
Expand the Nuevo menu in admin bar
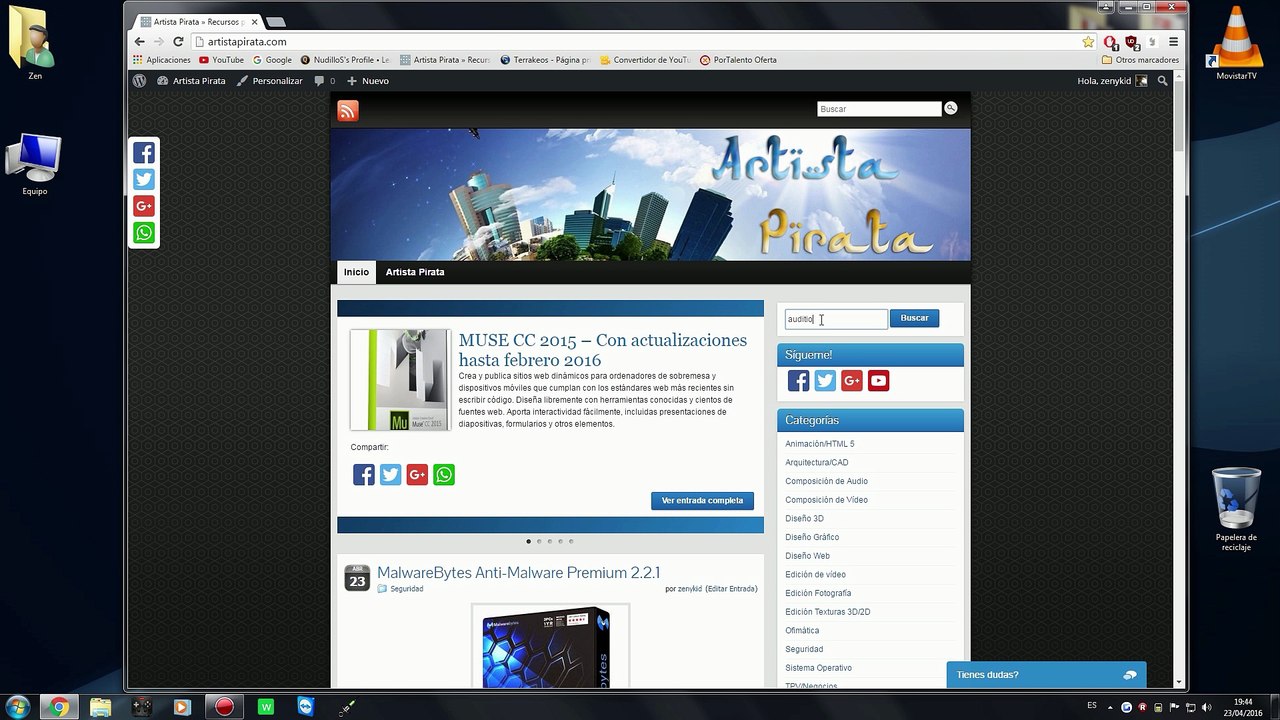(368, 81)
